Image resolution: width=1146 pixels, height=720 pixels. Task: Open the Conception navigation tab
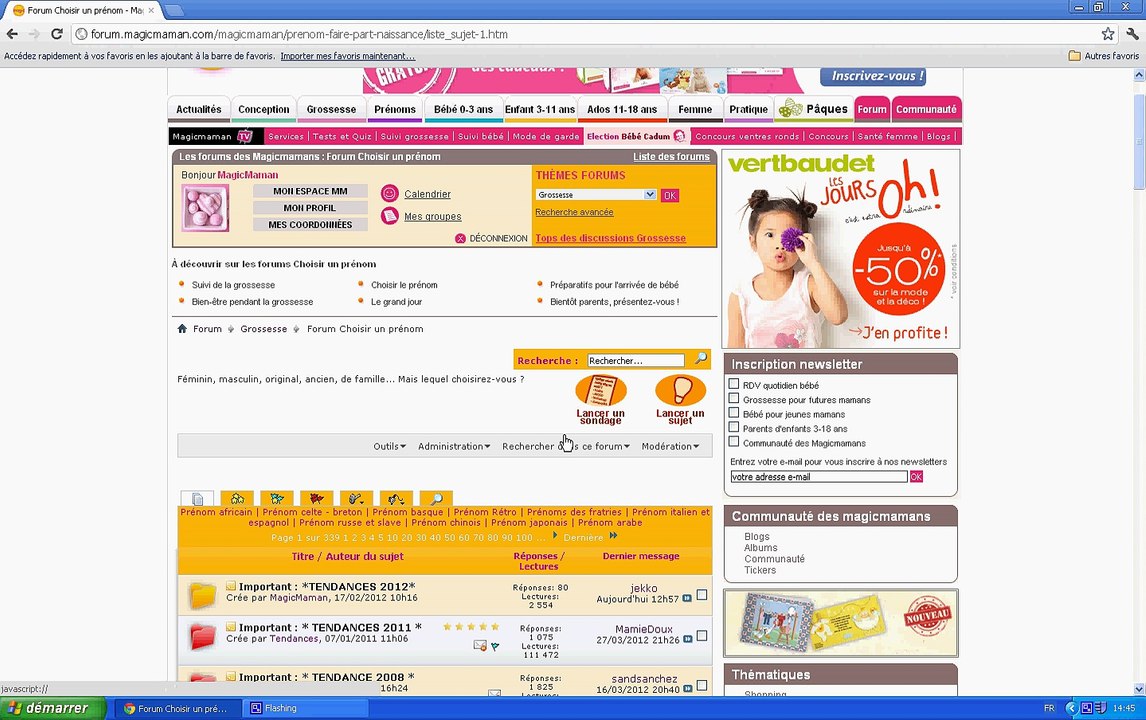click(x=264, y=109)
